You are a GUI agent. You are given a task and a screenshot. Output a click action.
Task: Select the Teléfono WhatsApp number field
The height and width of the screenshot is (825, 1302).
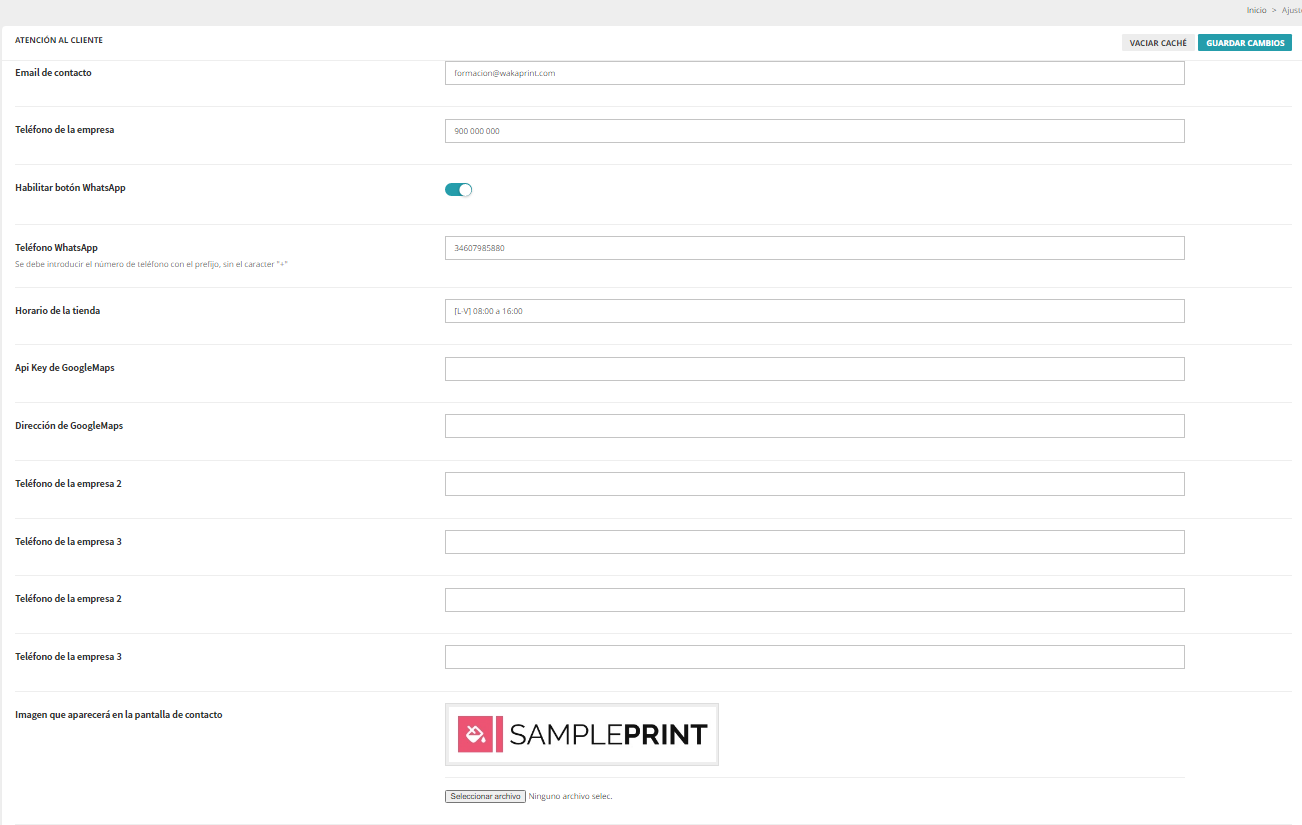(814, 248)
